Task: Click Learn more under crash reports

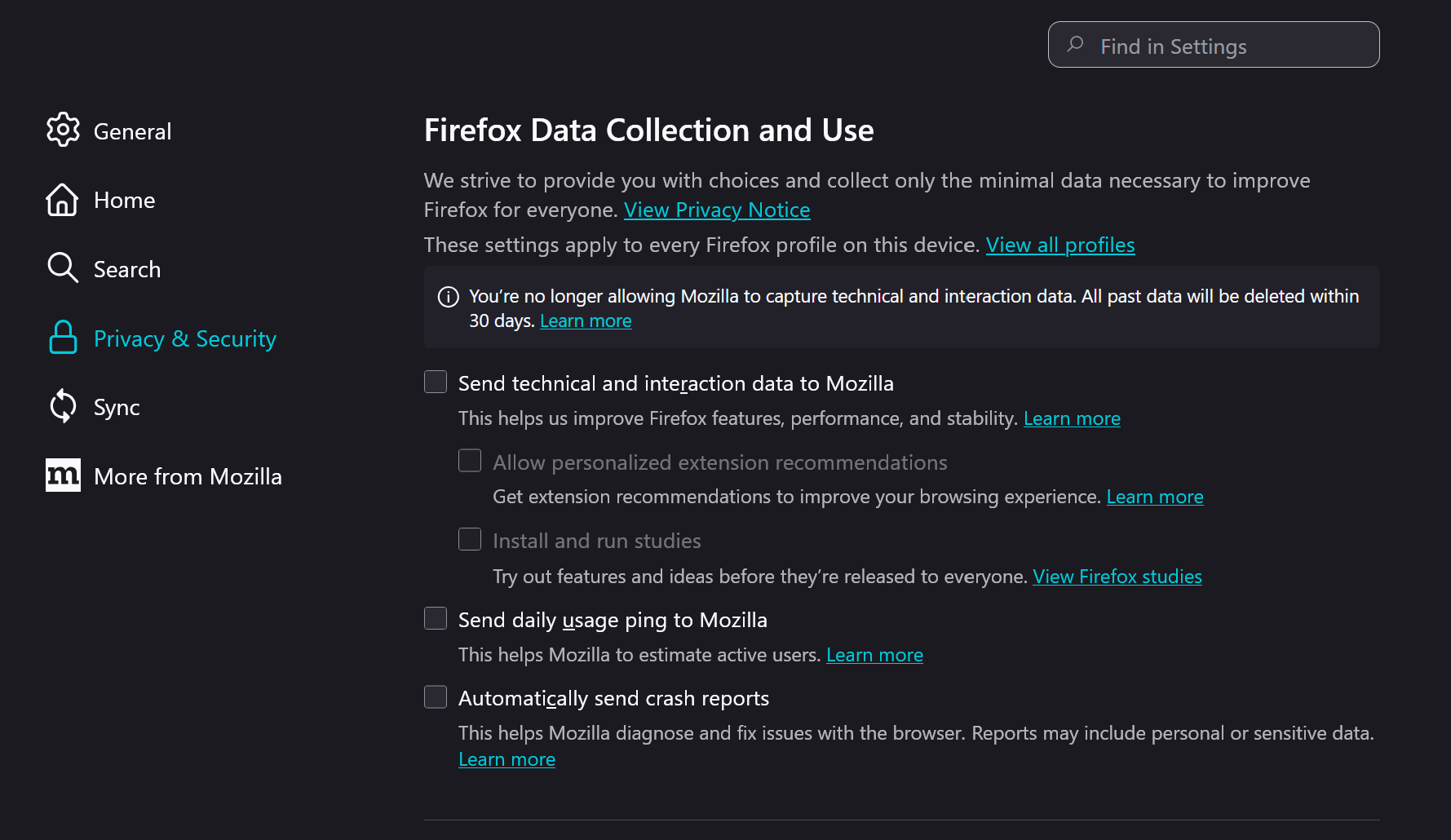Action: [507, 758]
